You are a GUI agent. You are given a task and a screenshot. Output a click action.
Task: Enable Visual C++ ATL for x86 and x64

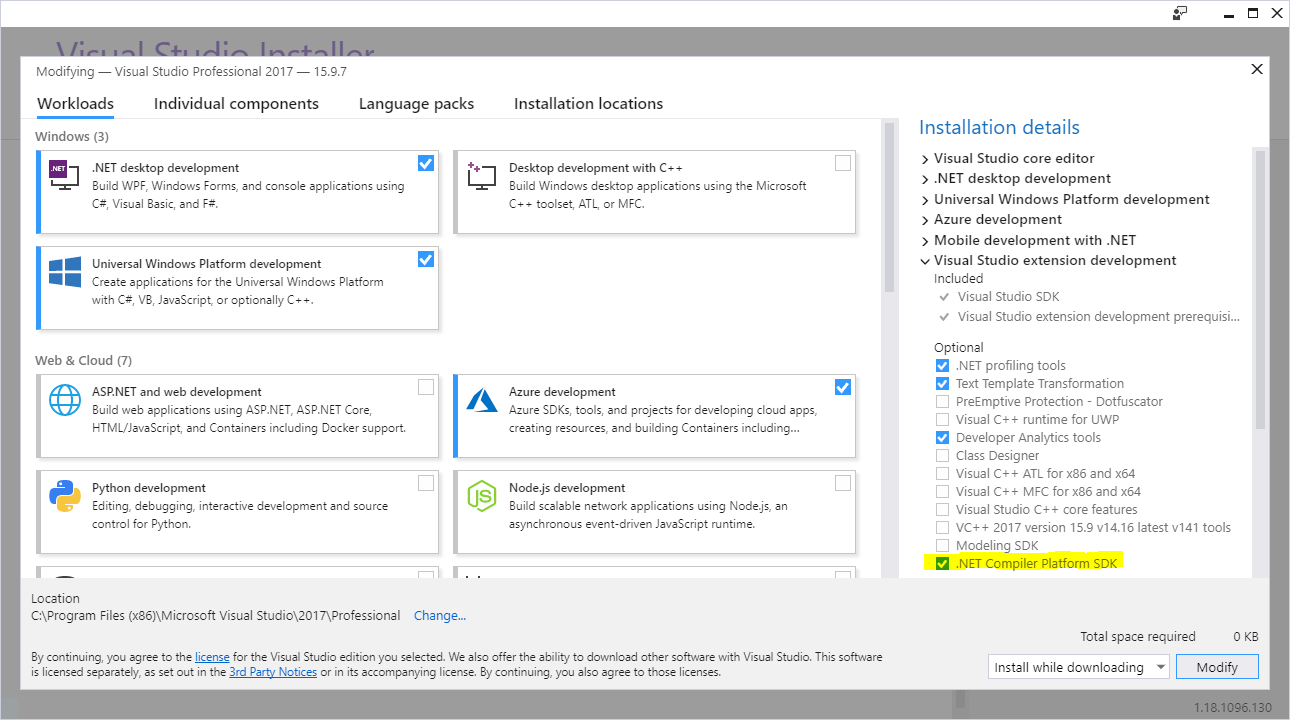(942, 473)
